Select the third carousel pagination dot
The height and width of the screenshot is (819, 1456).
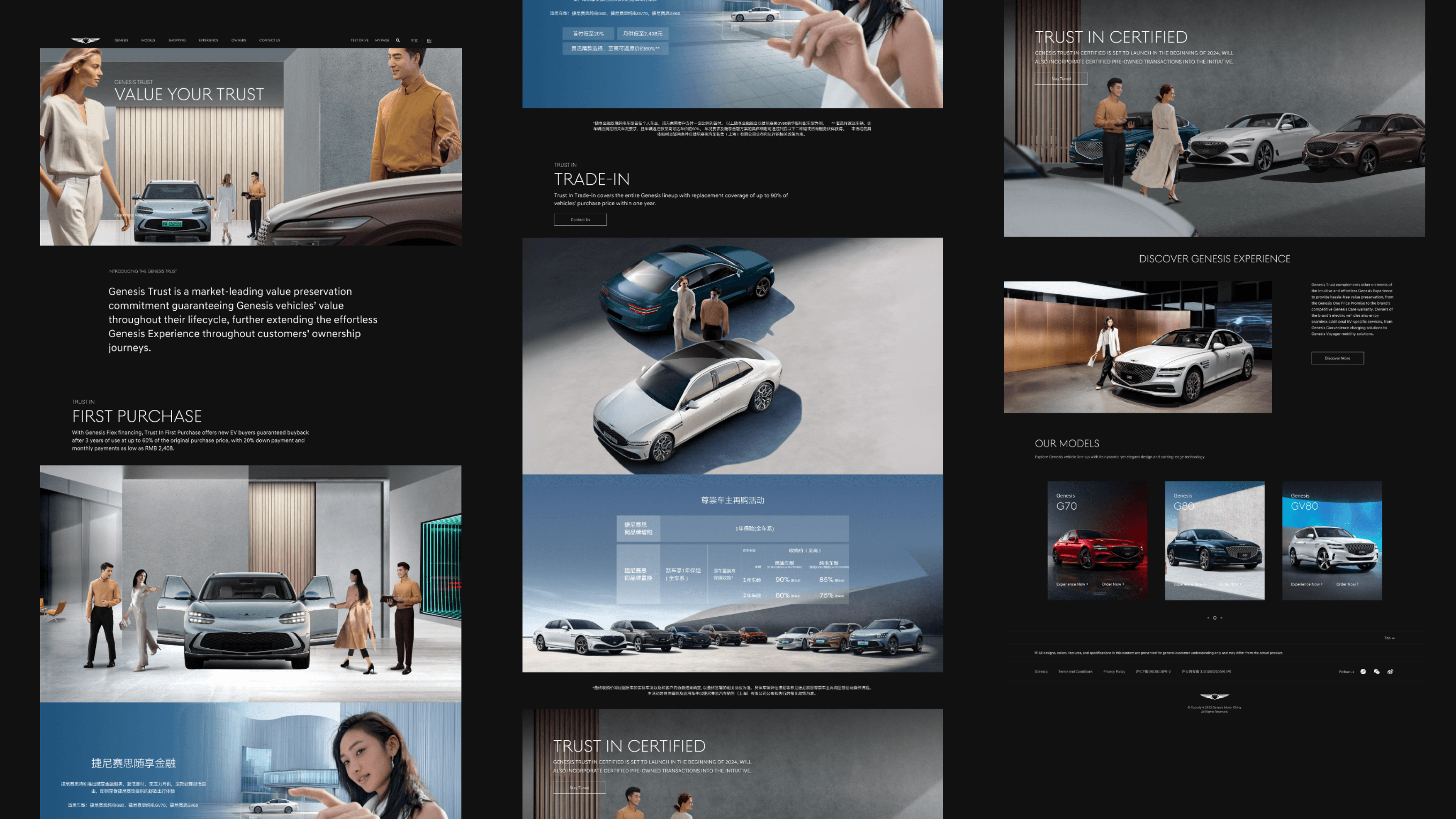(1221, 618)
